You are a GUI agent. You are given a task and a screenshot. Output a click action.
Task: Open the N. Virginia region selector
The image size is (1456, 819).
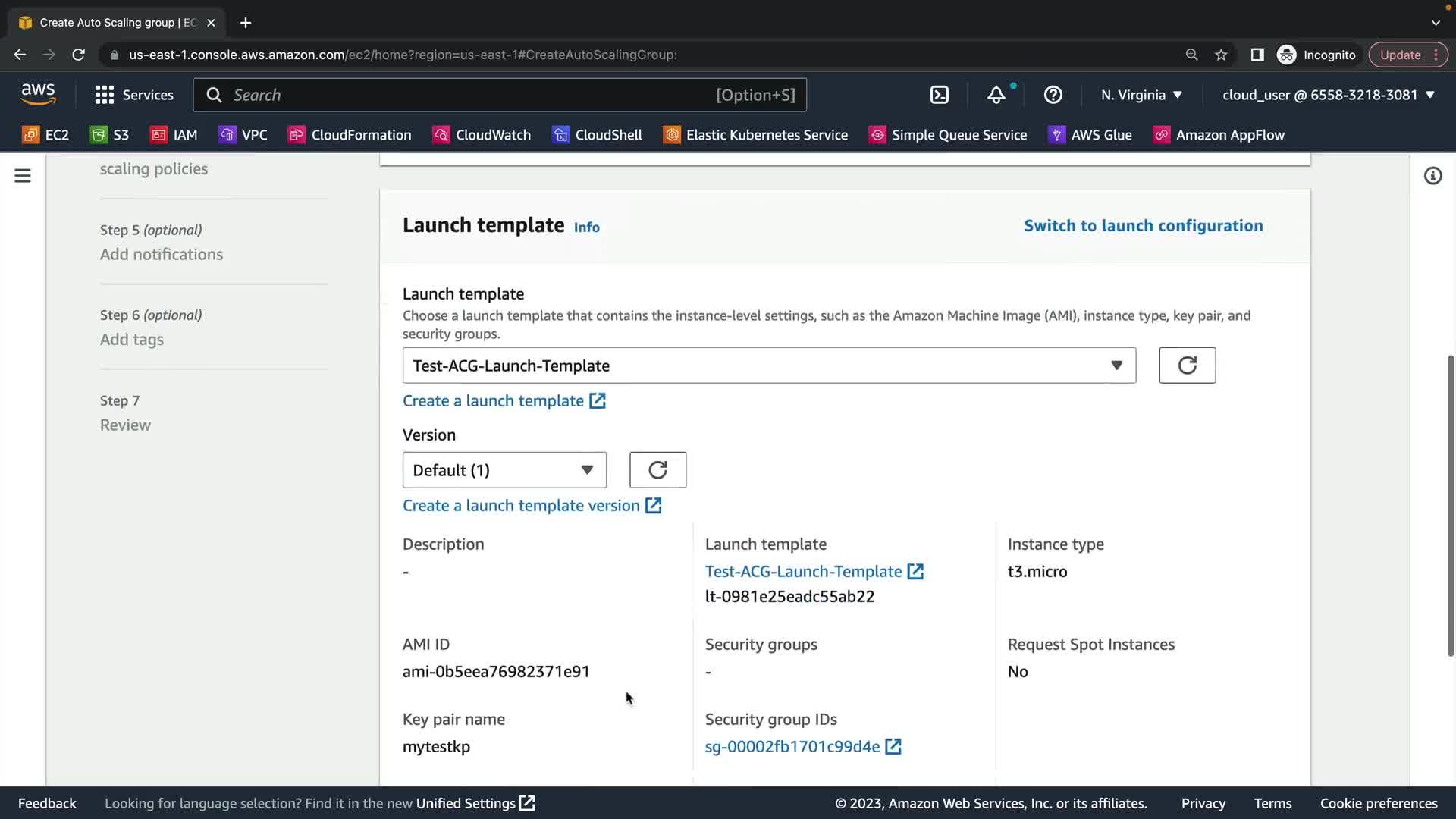click(x=1141, y=95)
